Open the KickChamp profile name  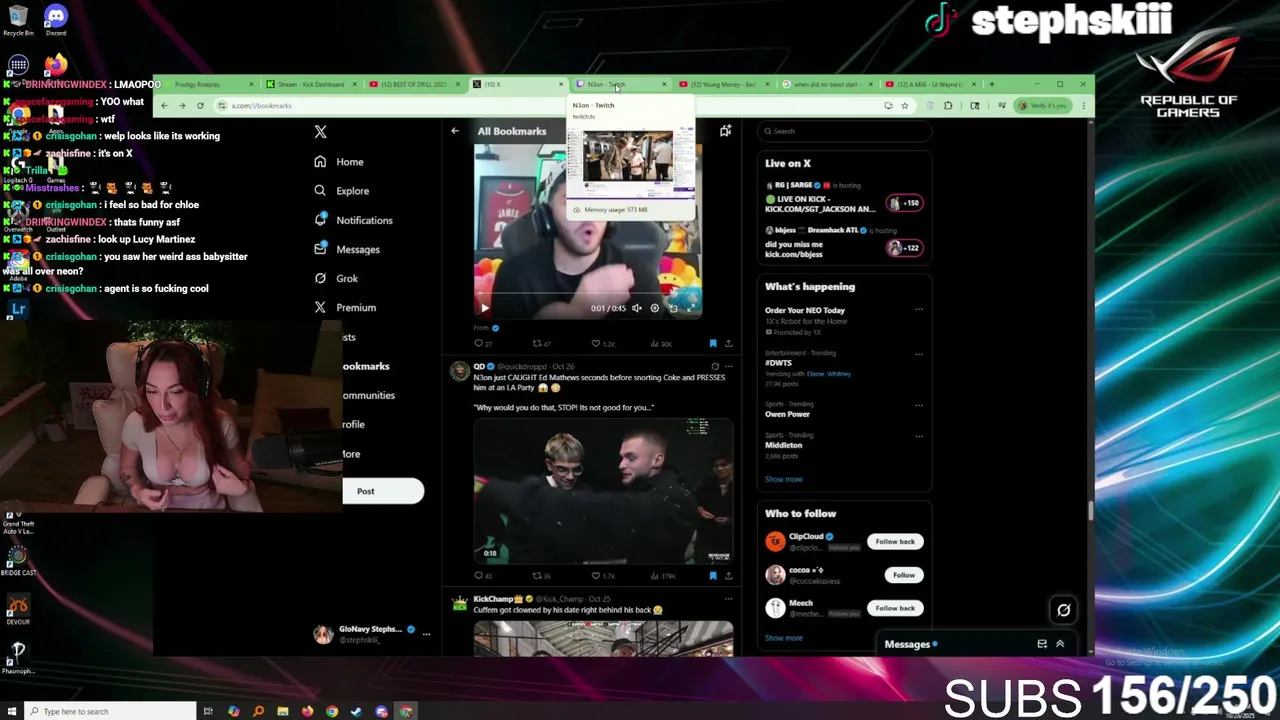pos(498,599)
